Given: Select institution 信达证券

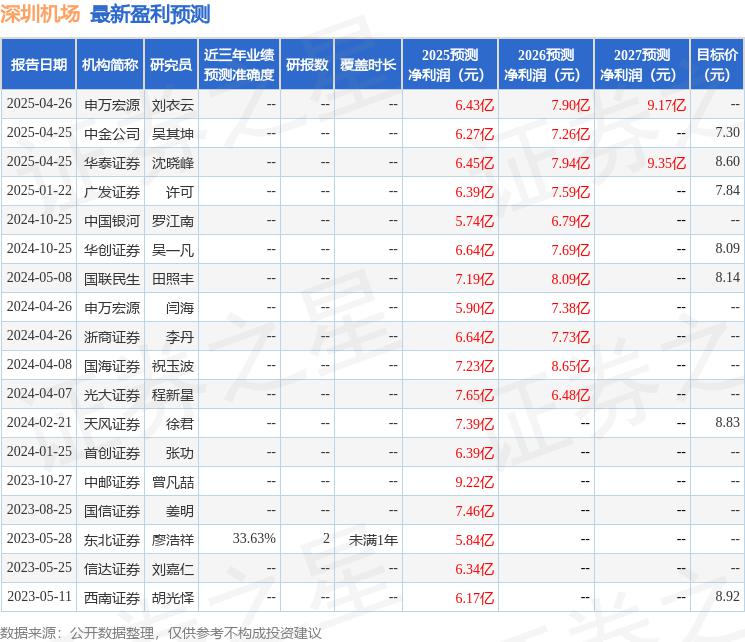Looking at the screenshot, I should pos(112,569).
